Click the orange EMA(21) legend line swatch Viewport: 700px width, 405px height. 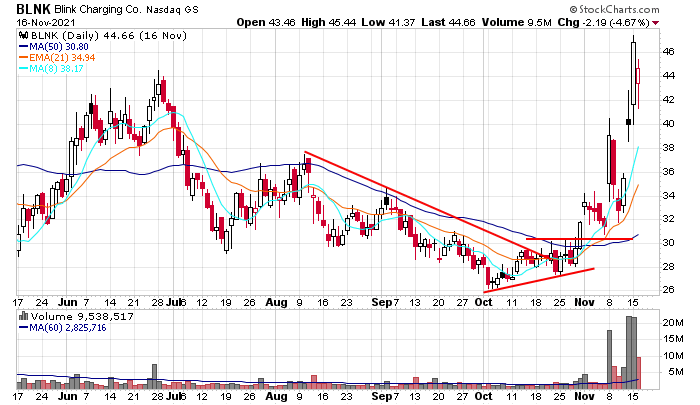pos(23,58)
